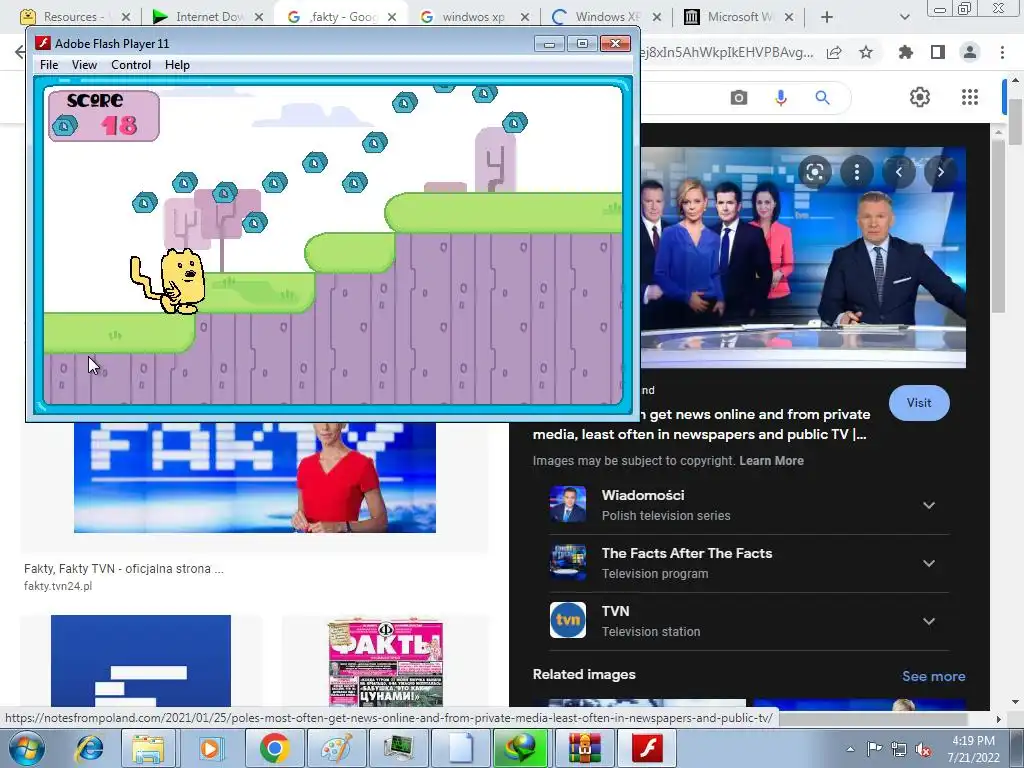1024x768 pixels.
Task: Open the Chrome tab search dropdown
Action: coord(904,17)
